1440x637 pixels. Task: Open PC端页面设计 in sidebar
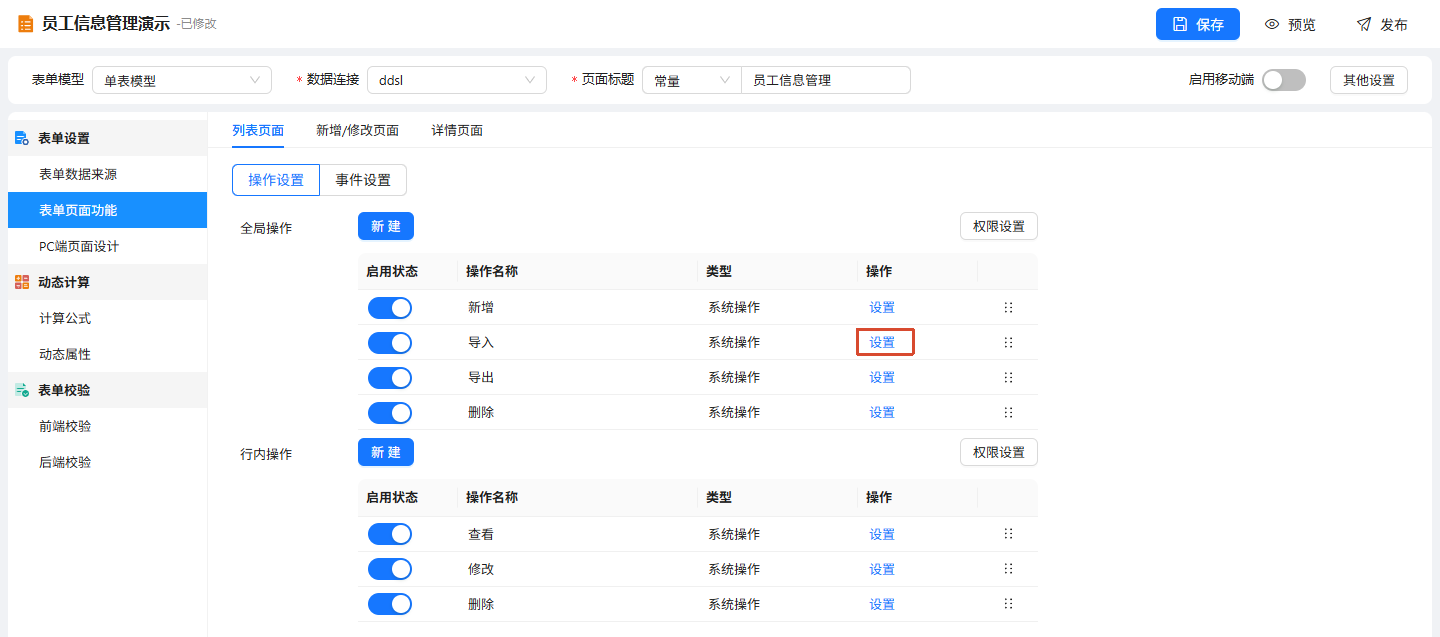coord(108,246)
